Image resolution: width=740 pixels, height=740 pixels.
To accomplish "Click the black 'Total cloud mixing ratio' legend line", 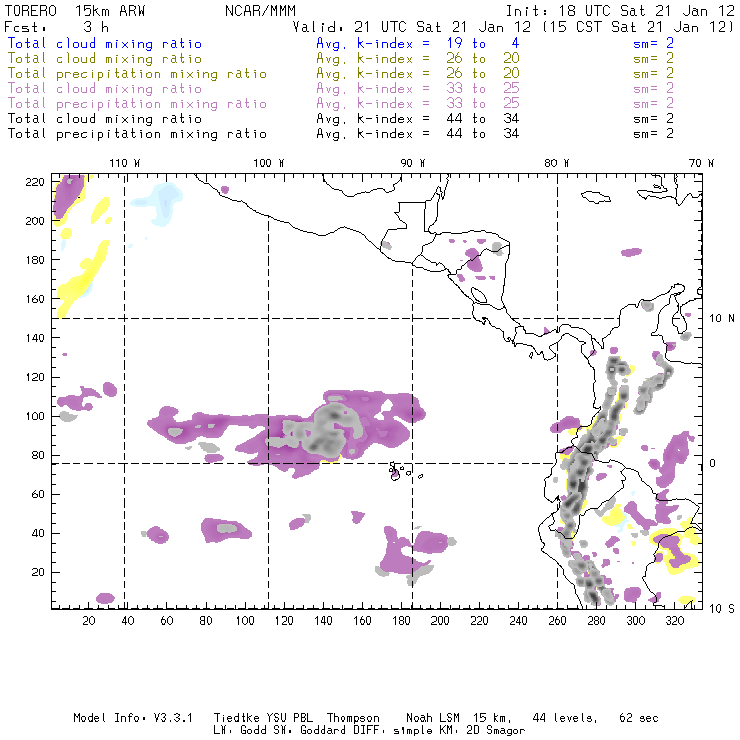I will click(x=105, y=119).
